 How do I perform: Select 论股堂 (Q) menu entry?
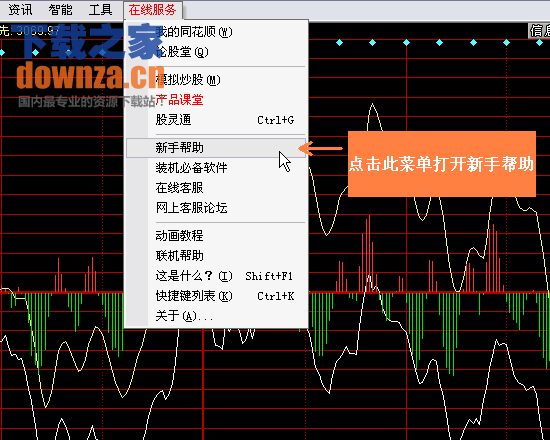click(216, 52)
